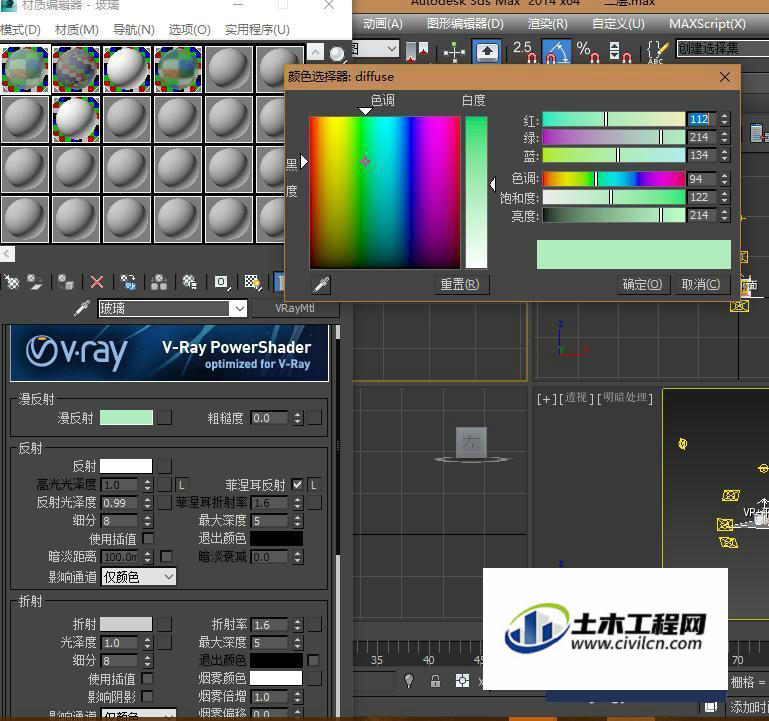Screen dimensions: 769x721
Task: Click Show Shaded Material in Viewport icon
Action: click(253, 282)
